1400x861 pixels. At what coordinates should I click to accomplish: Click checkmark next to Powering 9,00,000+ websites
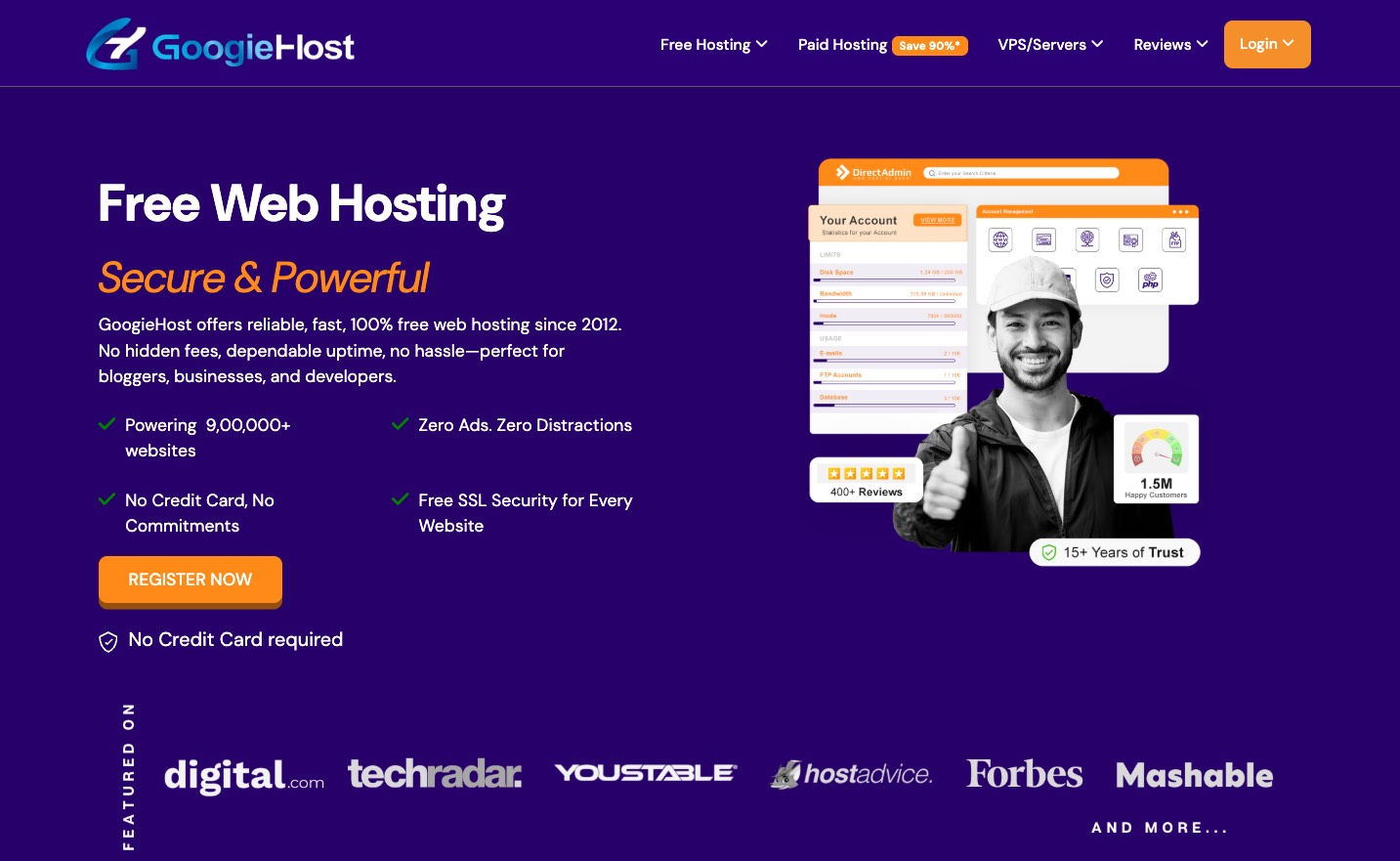107,424
